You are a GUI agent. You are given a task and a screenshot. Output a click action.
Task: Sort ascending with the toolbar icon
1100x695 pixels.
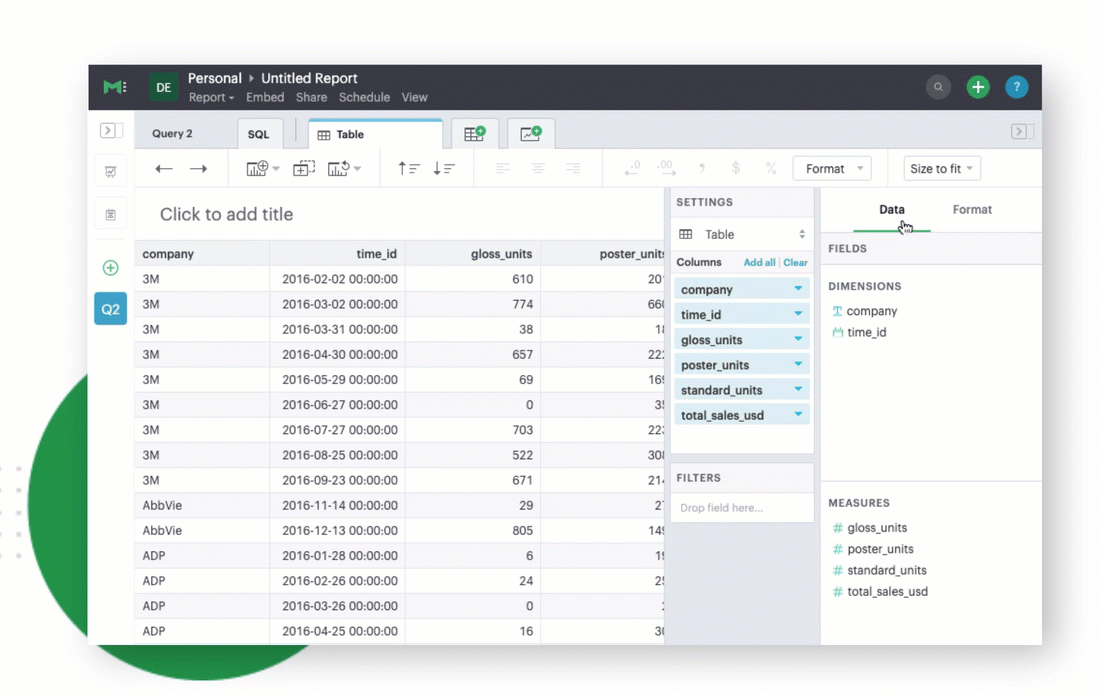pos(409,168)
